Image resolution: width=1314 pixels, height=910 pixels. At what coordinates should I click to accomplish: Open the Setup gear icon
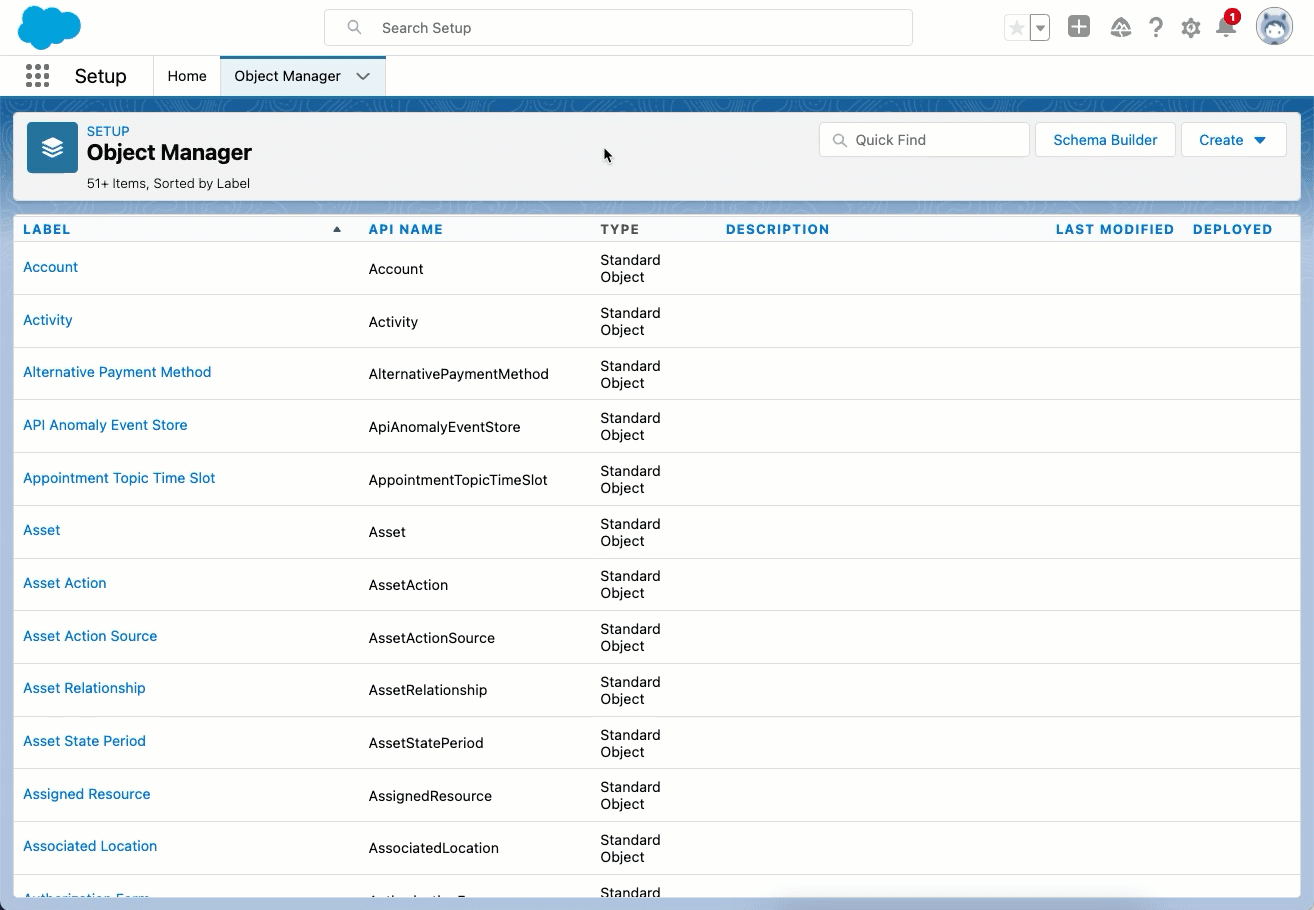point(1190,28)
